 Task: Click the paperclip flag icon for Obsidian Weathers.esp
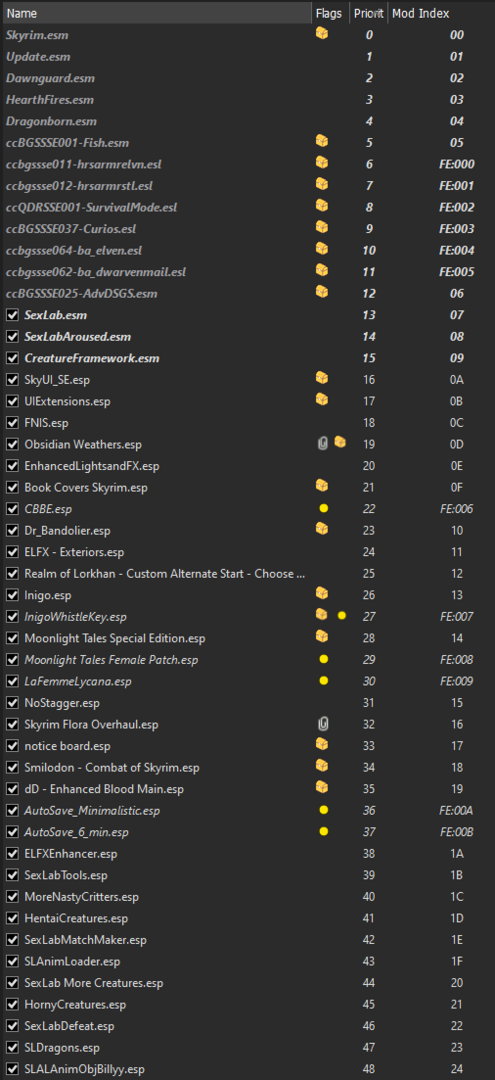click(x=323, y=444)
